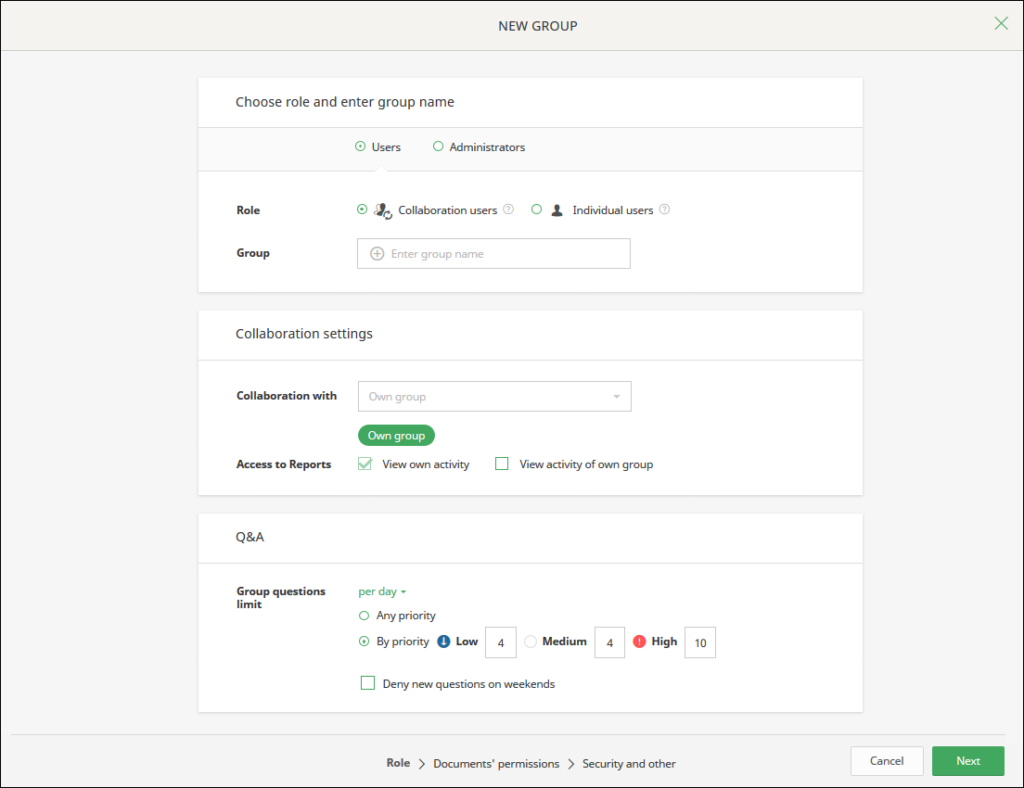Click the Enter group name field
Viewport: 1024px width, 788px height.
pyautogui.click(x=494, y=254)
